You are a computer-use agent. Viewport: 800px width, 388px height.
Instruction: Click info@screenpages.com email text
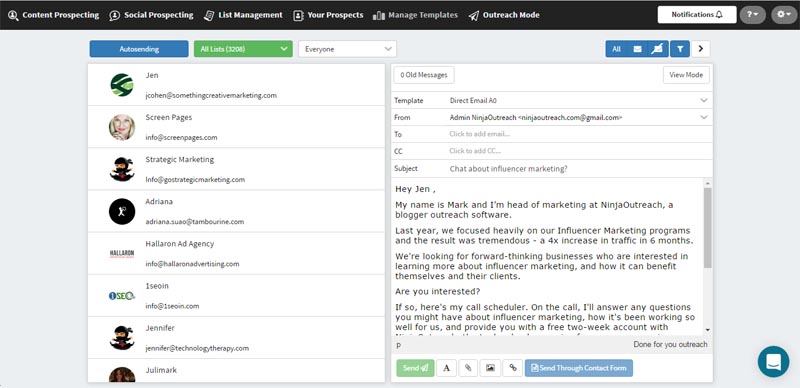tap(181, 137)
